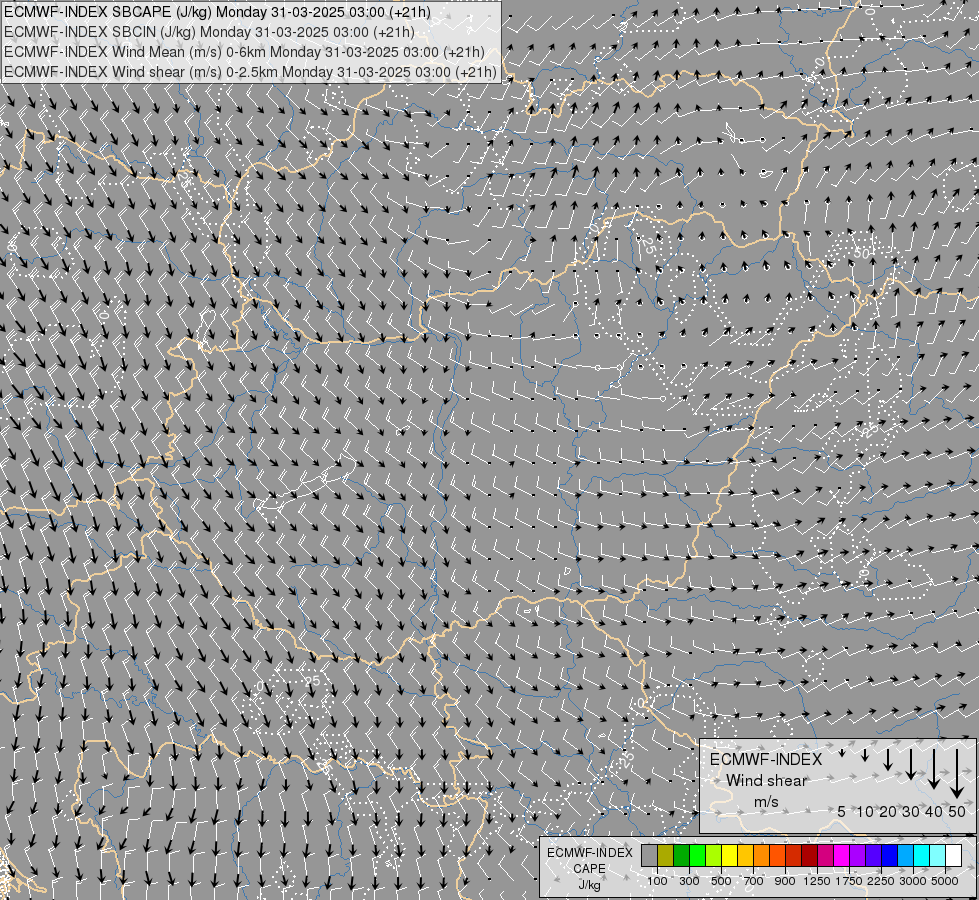Click the Wind shear 0-2.5km title line
This screenshot has height=900, width=979.
(250, 72)
